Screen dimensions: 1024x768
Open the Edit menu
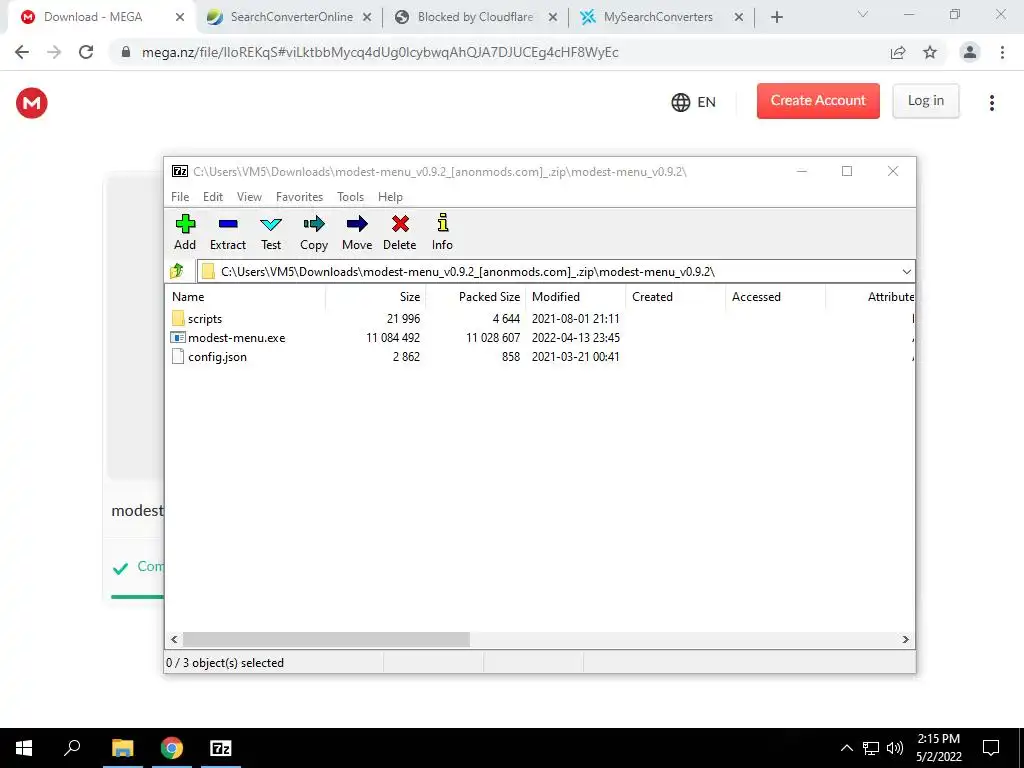[x=213, y=197]
